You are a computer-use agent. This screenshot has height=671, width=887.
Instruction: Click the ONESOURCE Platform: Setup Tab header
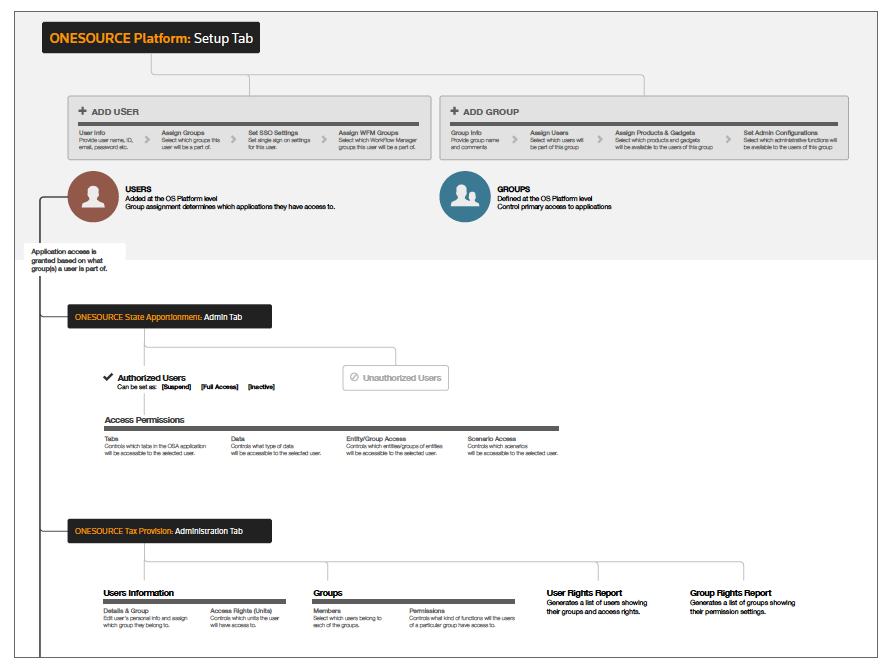(x=151, y=38)
